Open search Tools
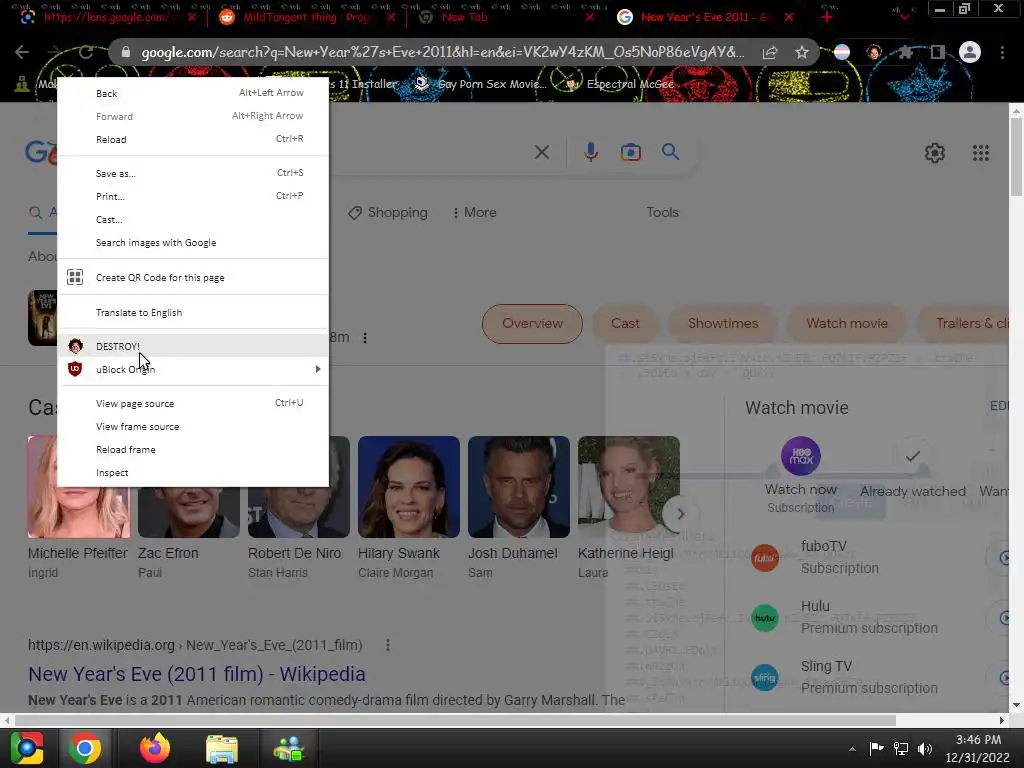 (x=662, y=212)
